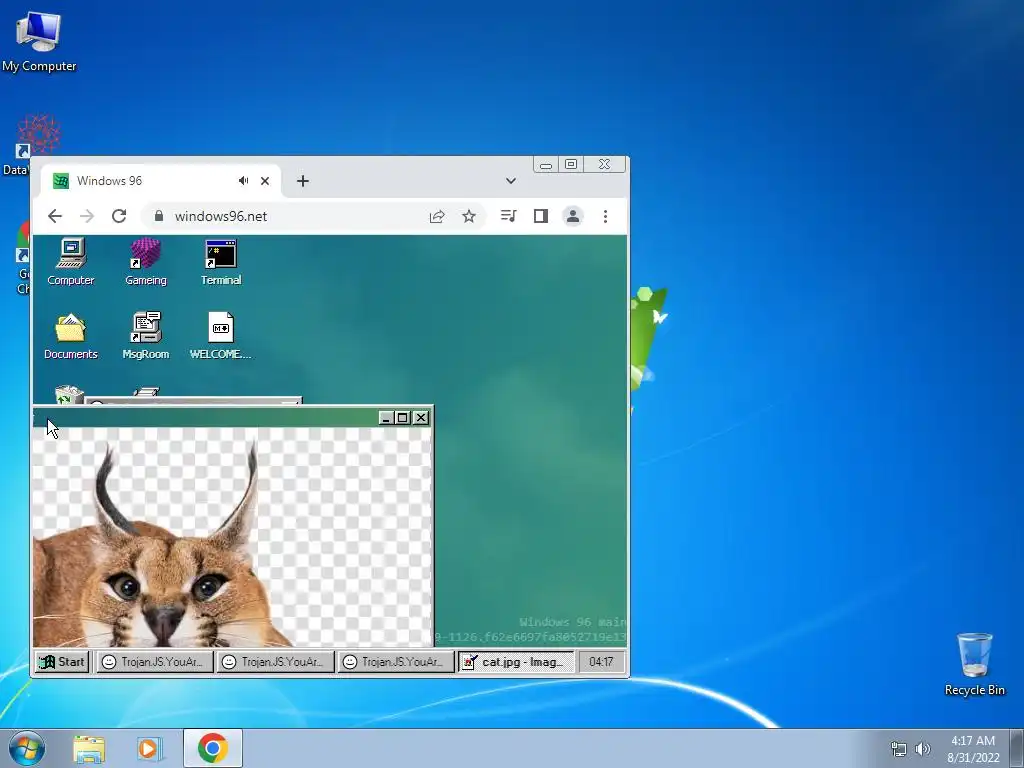1024x768 pixels.
Task: Click the Show desktop strip
Action: 1017,748
